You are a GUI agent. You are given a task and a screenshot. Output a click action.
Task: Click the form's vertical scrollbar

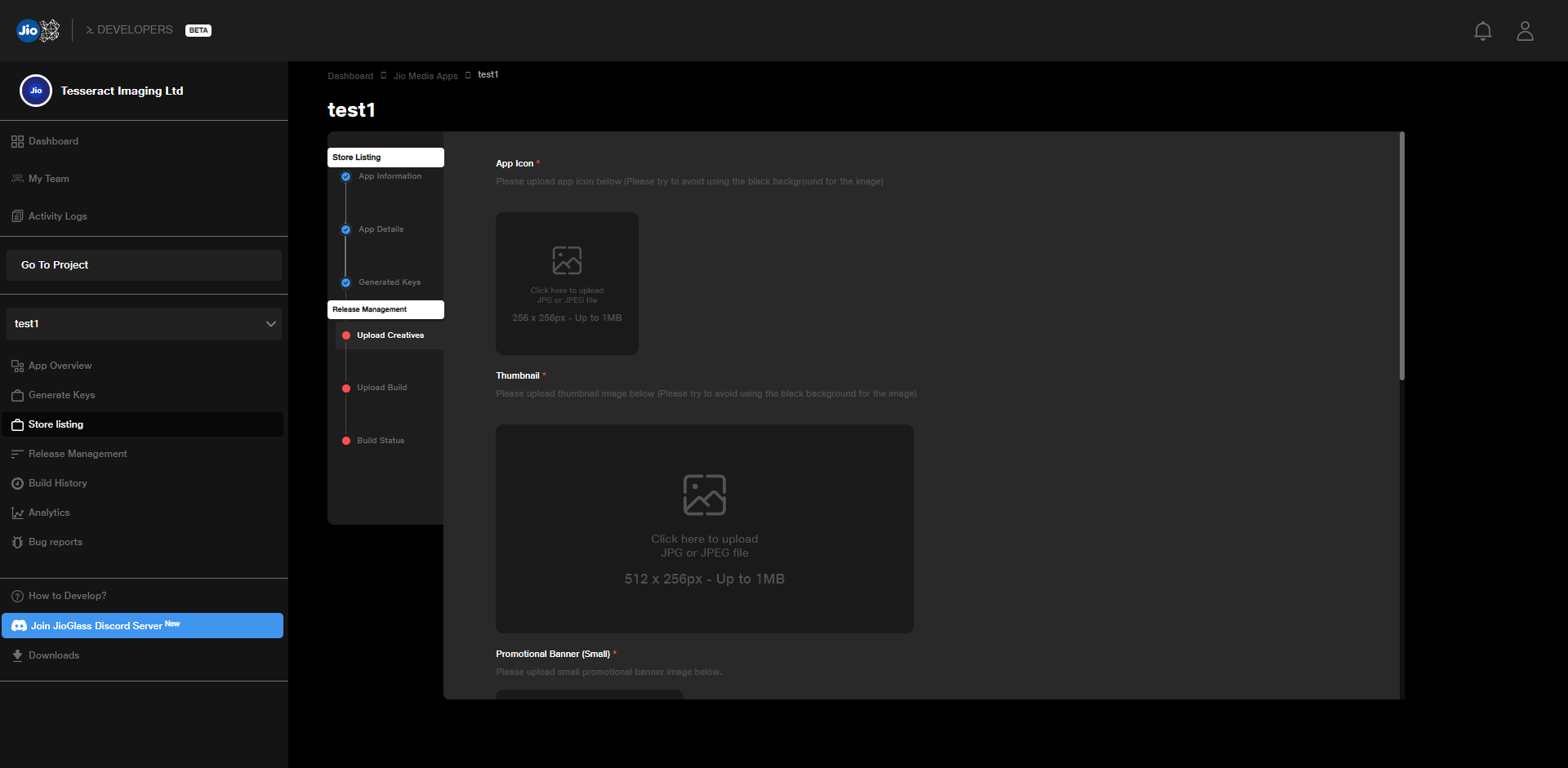pyautogui.click(x=1401, y=256)
